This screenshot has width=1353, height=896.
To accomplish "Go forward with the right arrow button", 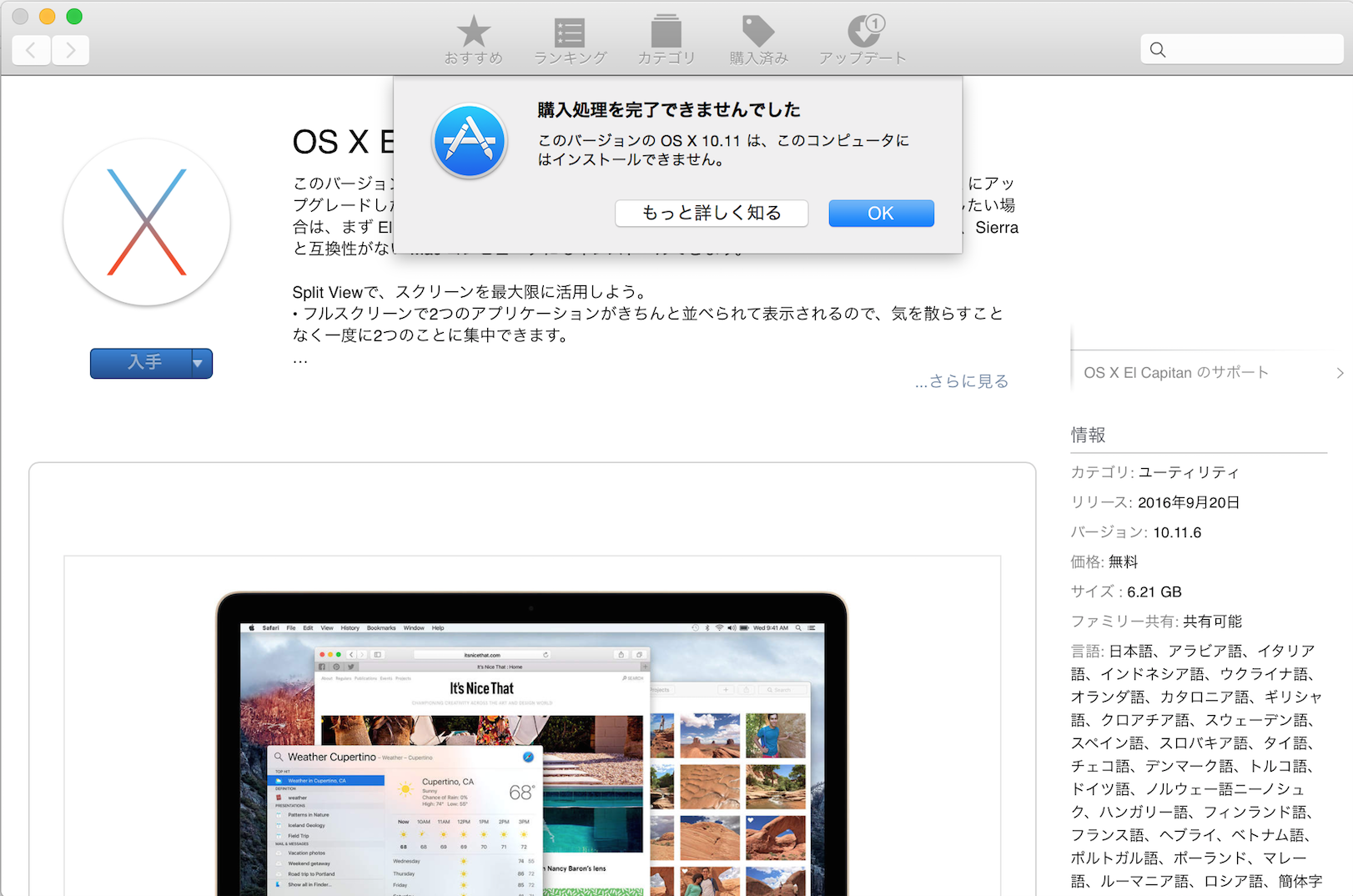I will click(71, 50).
